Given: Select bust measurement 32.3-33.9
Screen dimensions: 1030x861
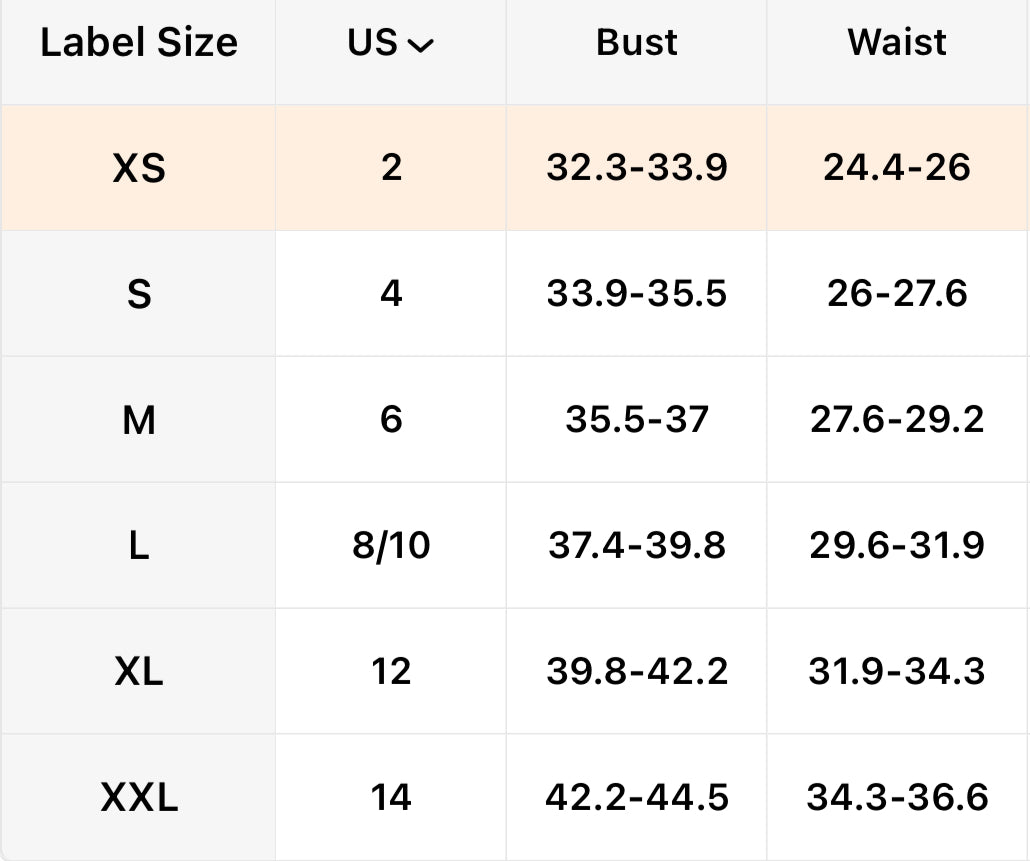Looking at the screenshot, I should (x=636, y=168).
